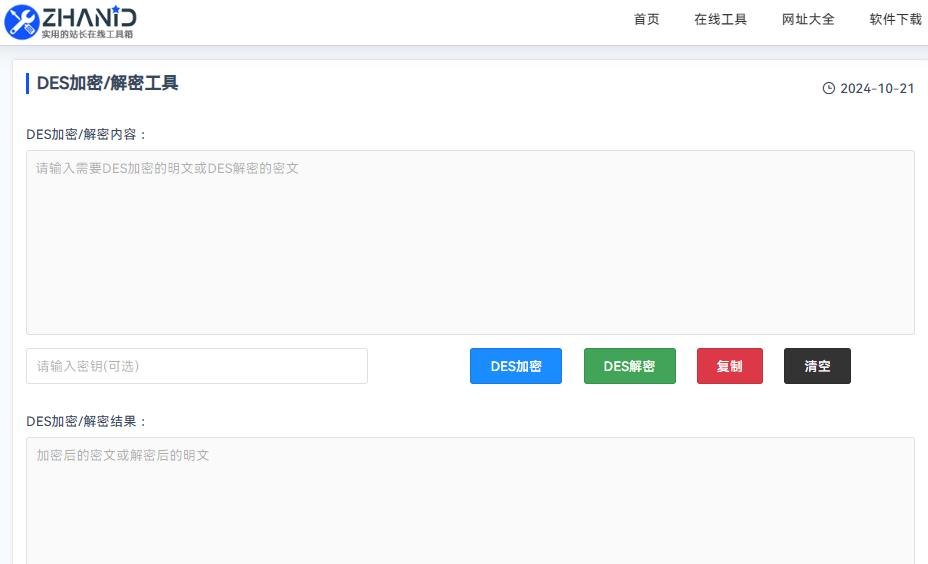Click the 2024-10-21 date text
The width and height of the screenshot is (928, 564).
tap(877, 88)
